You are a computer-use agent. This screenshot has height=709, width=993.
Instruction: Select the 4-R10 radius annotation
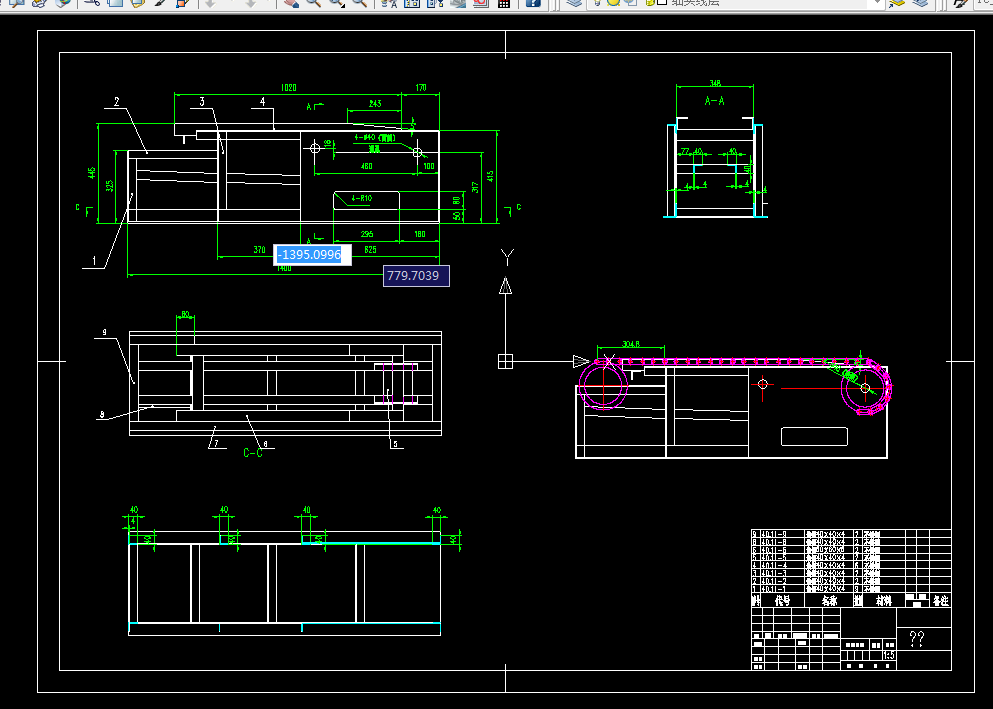(x=362, y=198)
